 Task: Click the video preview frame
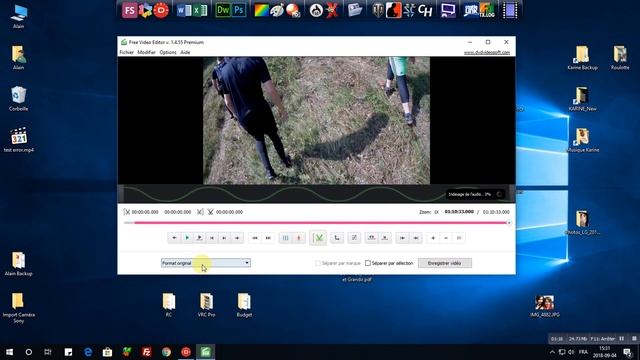[316, 120]
